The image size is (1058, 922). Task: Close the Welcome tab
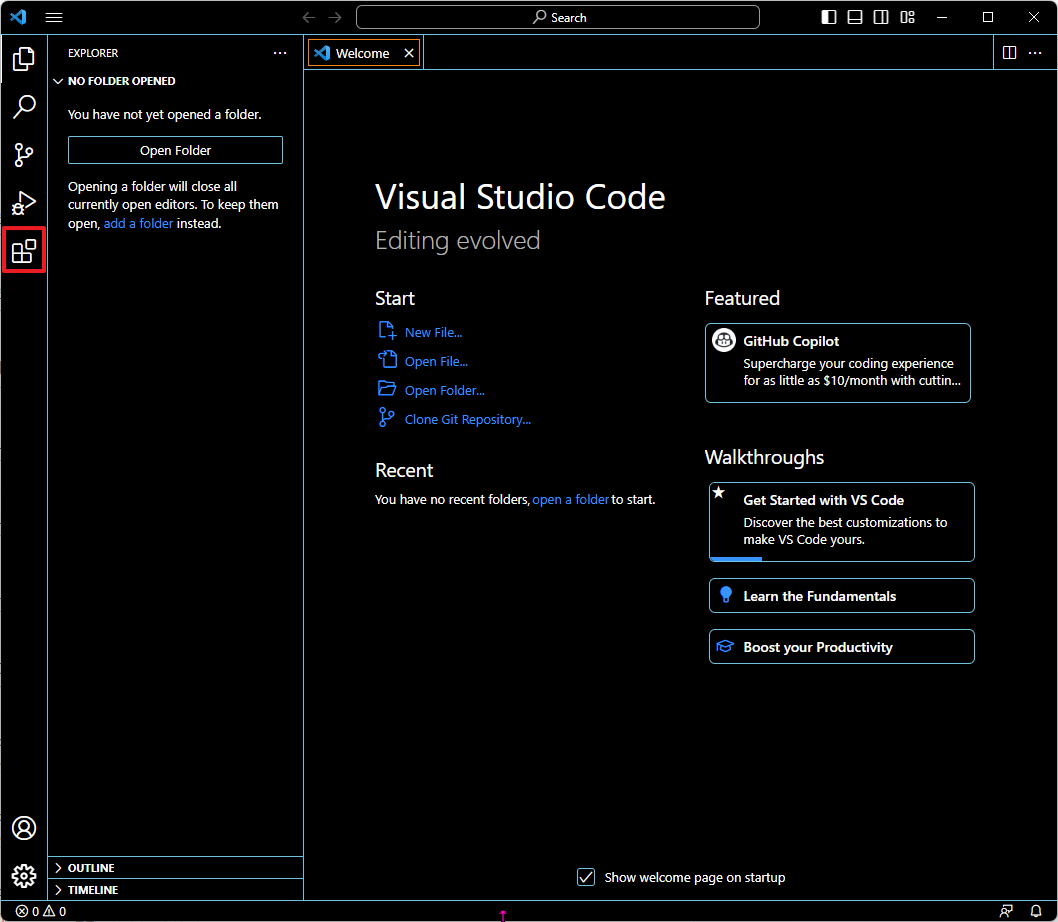click(x=409, y=53)
